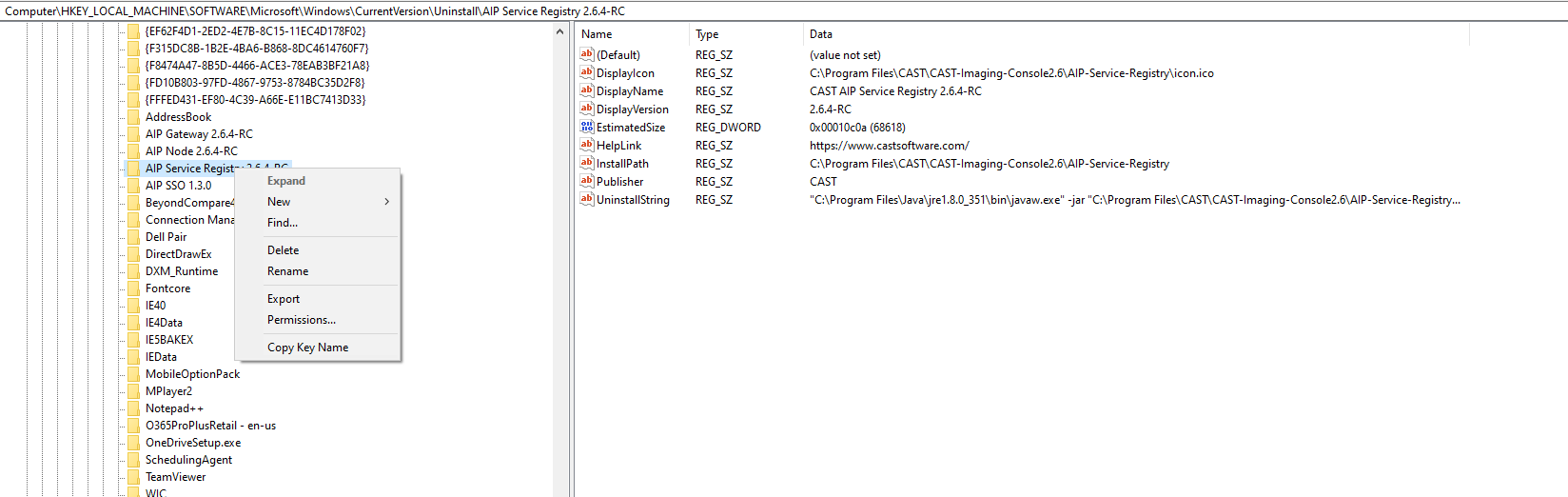Click string icon of DisplayIcon value
Image resolution: width=1568 pixels, height=497 pixels.
click(x=587, y=72)
